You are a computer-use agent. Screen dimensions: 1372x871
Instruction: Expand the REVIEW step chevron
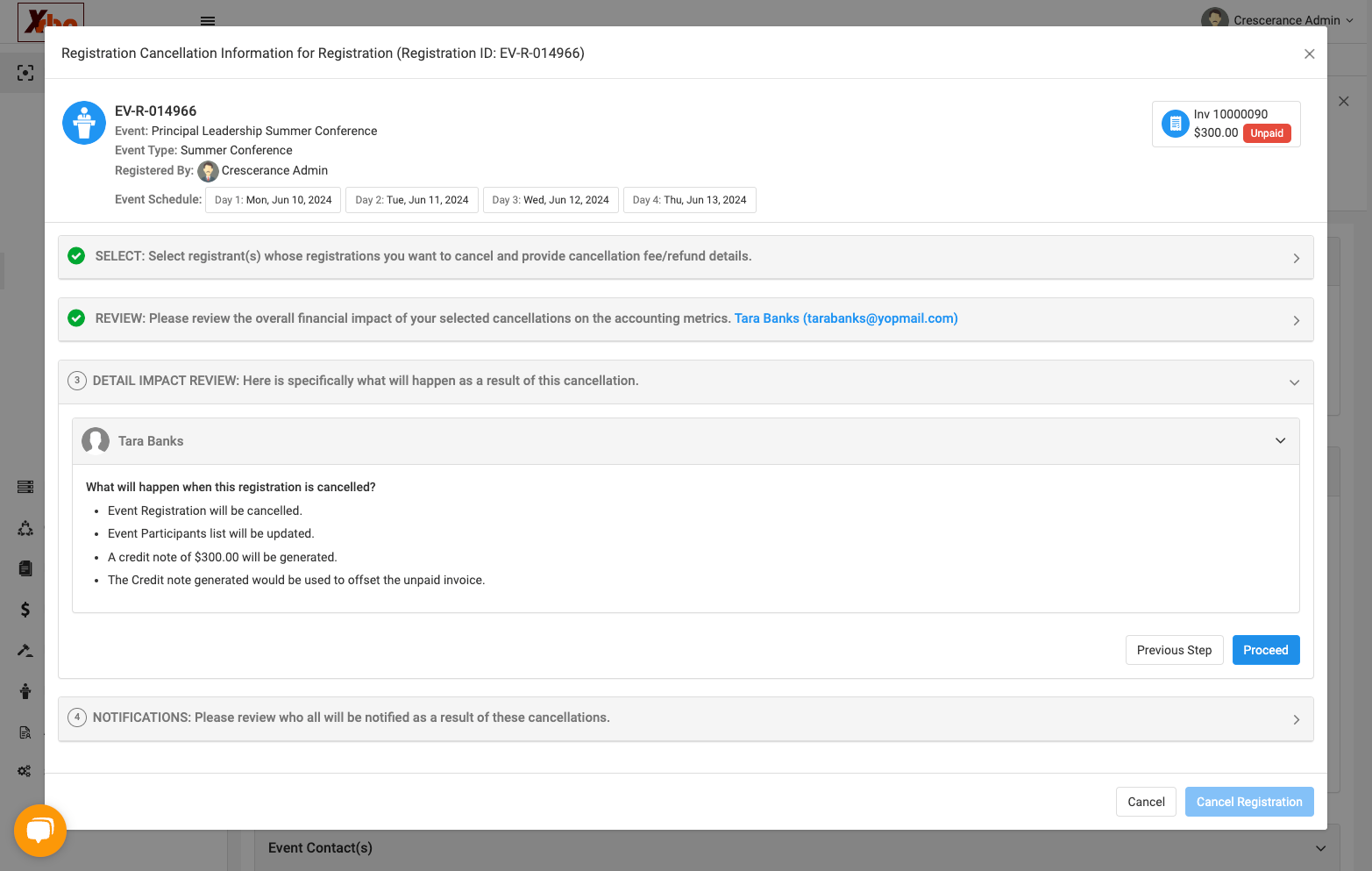tap(1296, 320)
